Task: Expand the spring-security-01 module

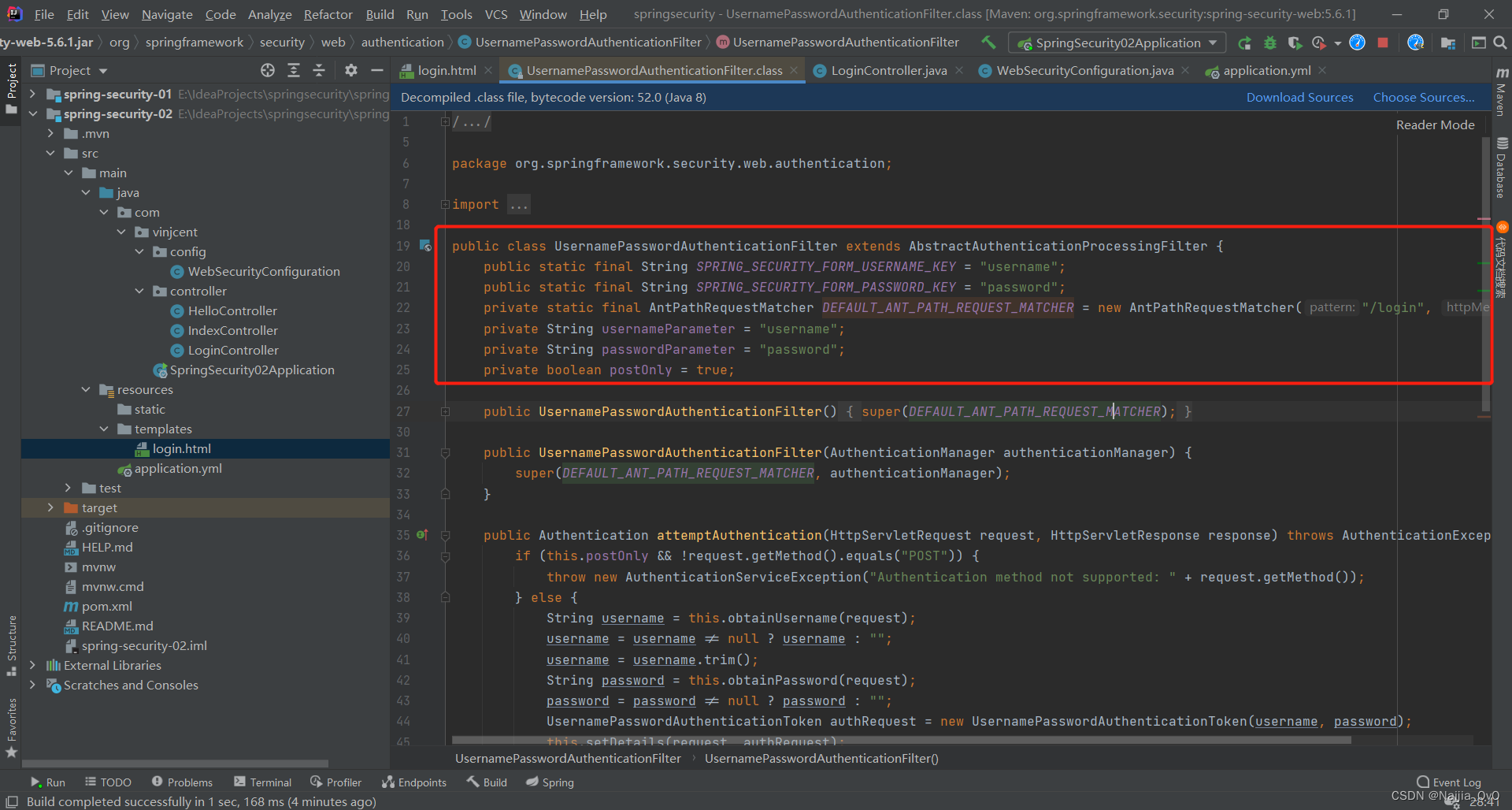Action: [x=32, y=94]
